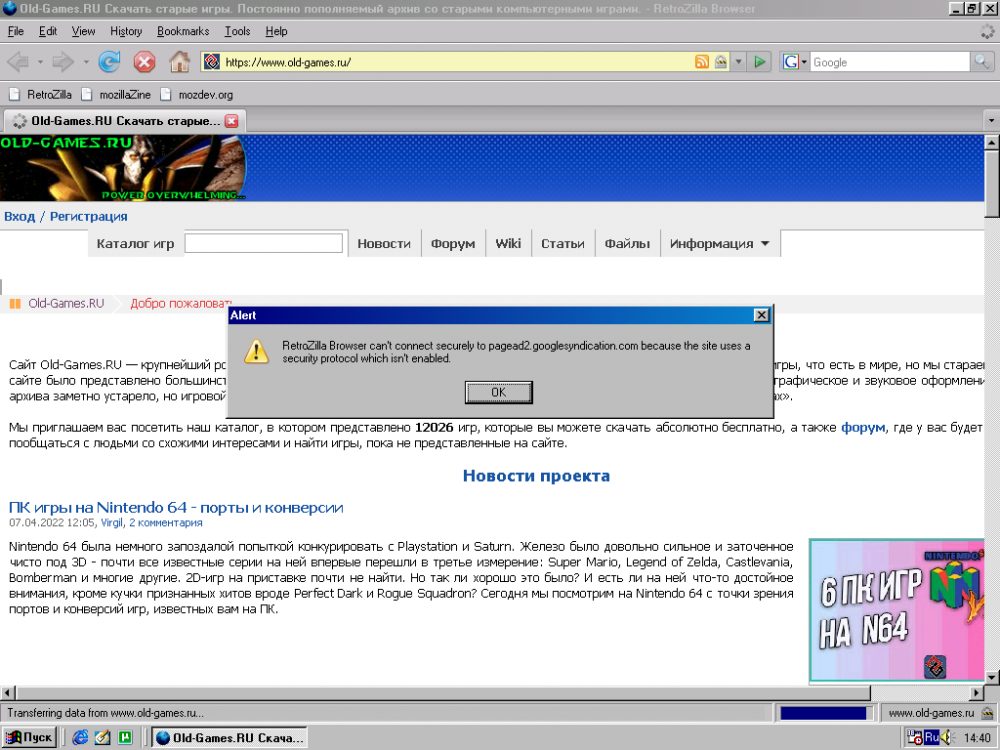Open the Bookmarks menu
1000x750 pixels.
tap(183, 31)
